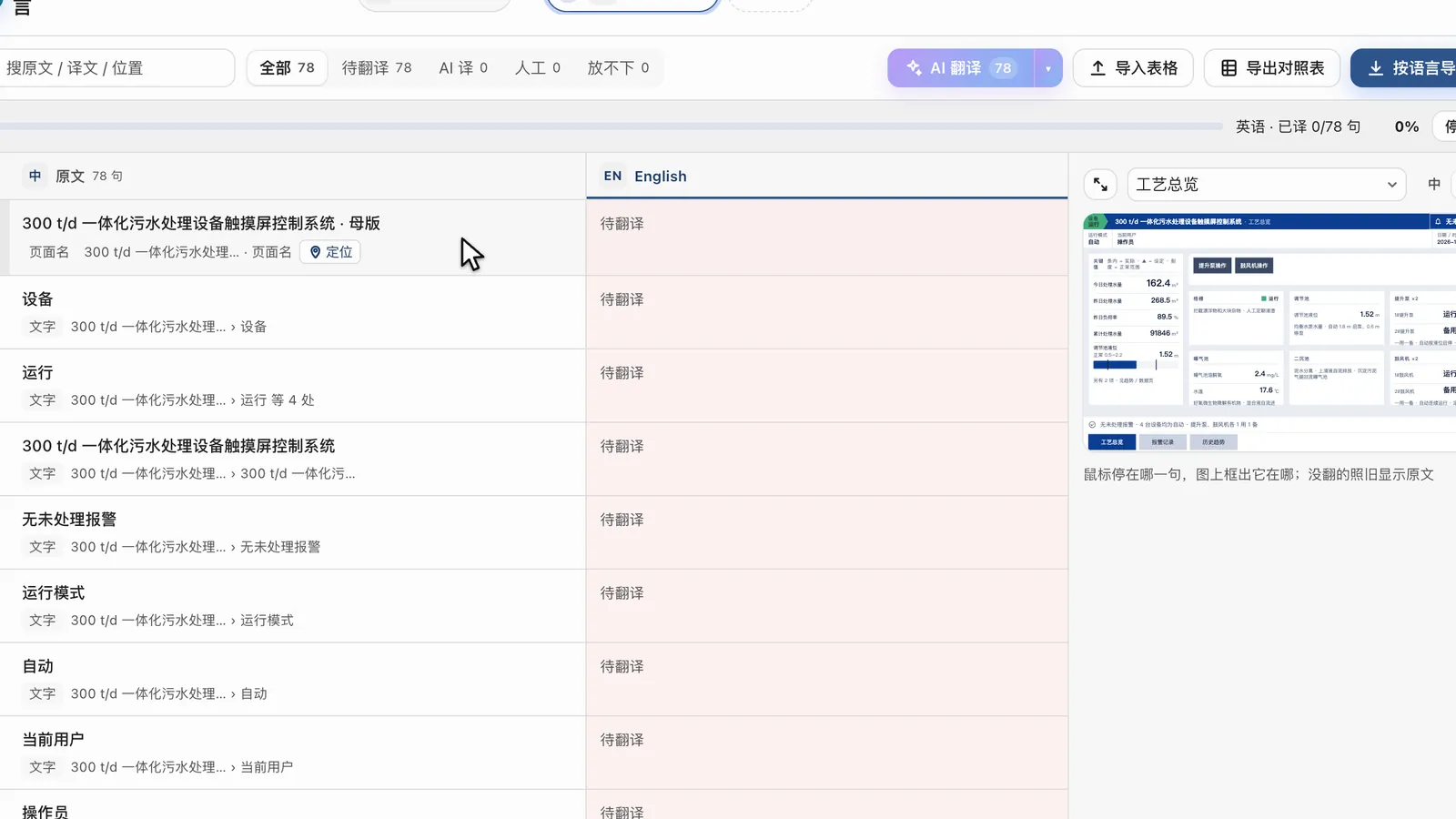Click 导入表格 import button
Screen dimensions: 1456x819
point(1133,68)
